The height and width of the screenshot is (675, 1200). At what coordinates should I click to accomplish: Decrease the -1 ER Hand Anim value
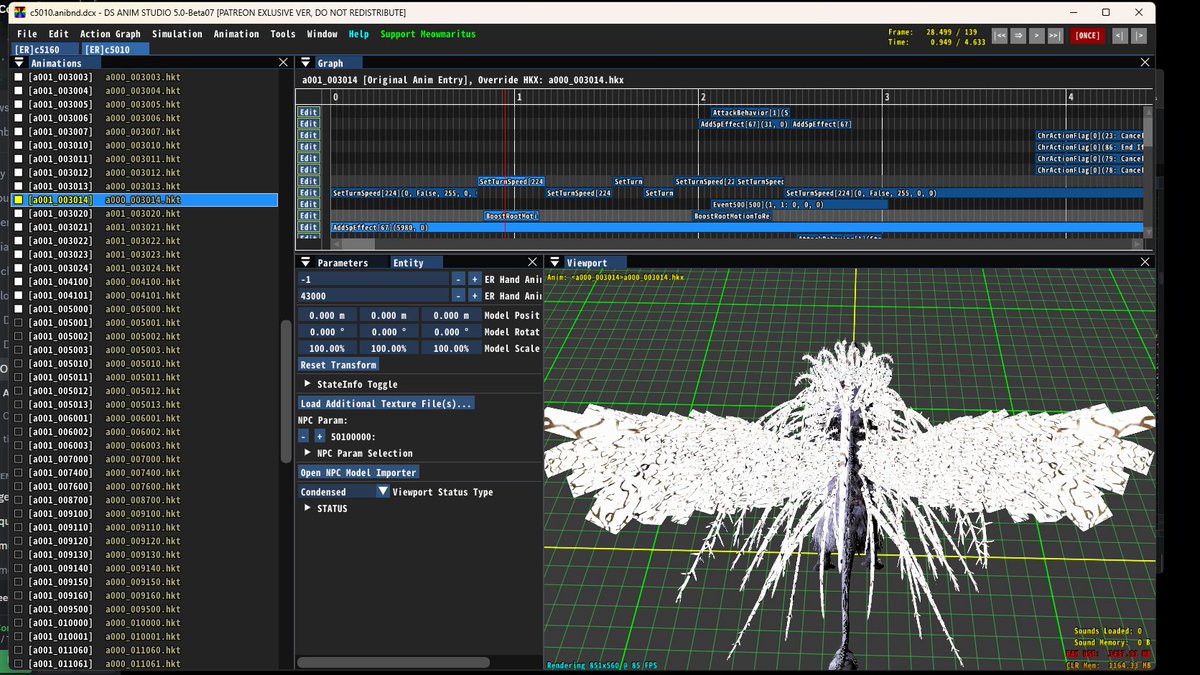(x=458, y=280)
